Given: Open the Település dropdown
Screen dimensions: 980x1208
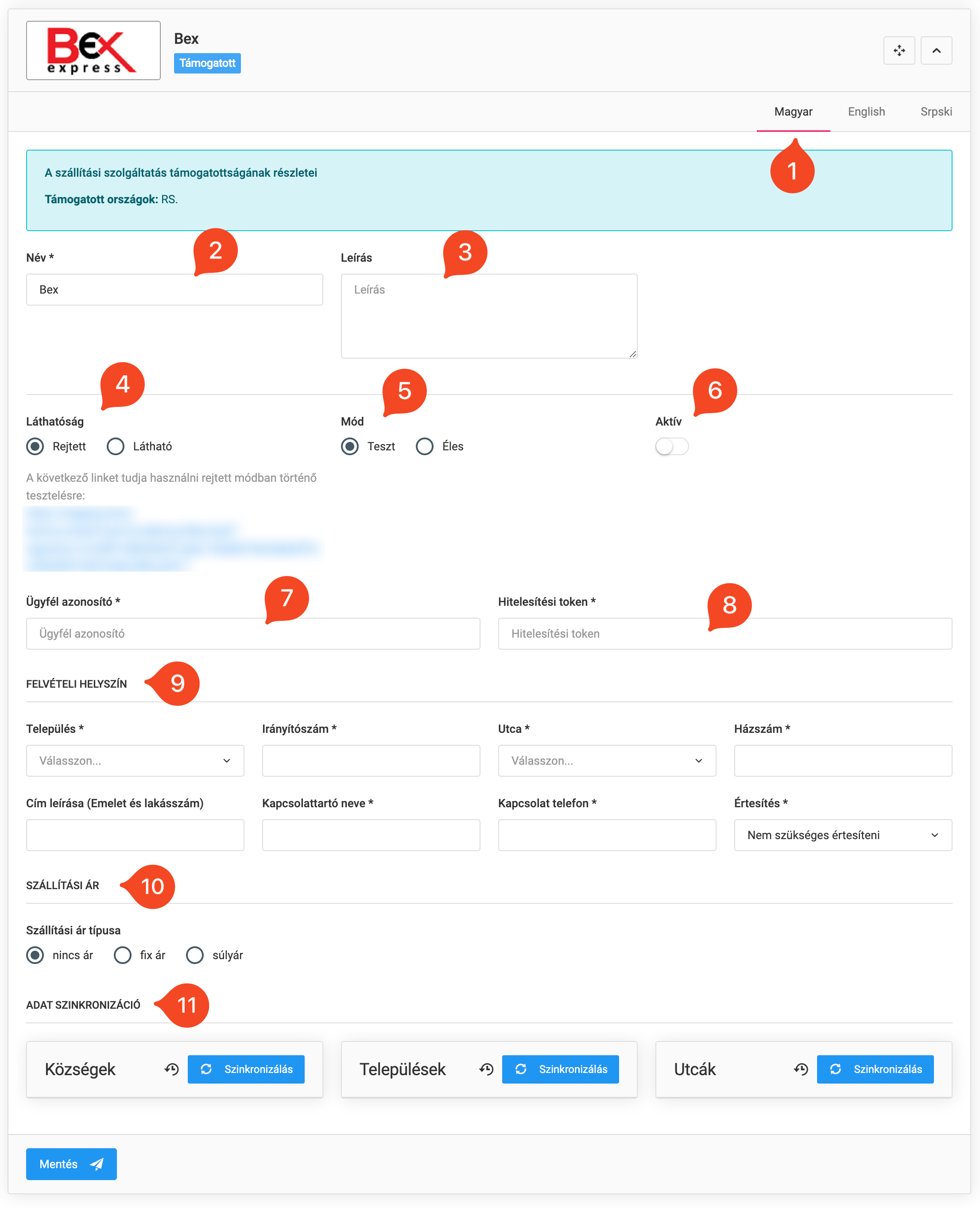Looking at the screenshot, I should [135, 761].
